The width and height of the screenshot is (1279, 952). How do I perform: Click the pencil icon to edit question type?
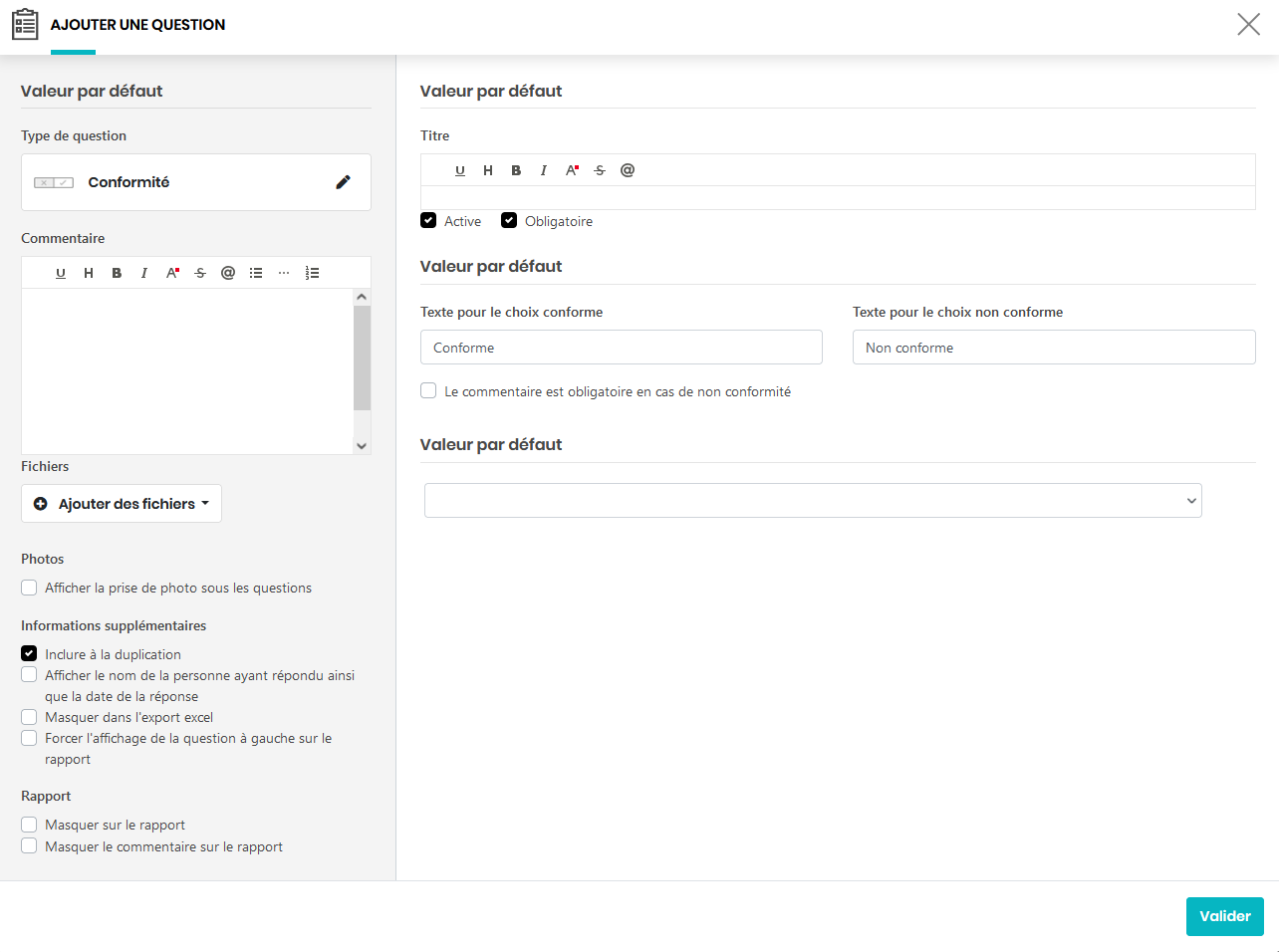pyautogui.click(x=343, y=182)
